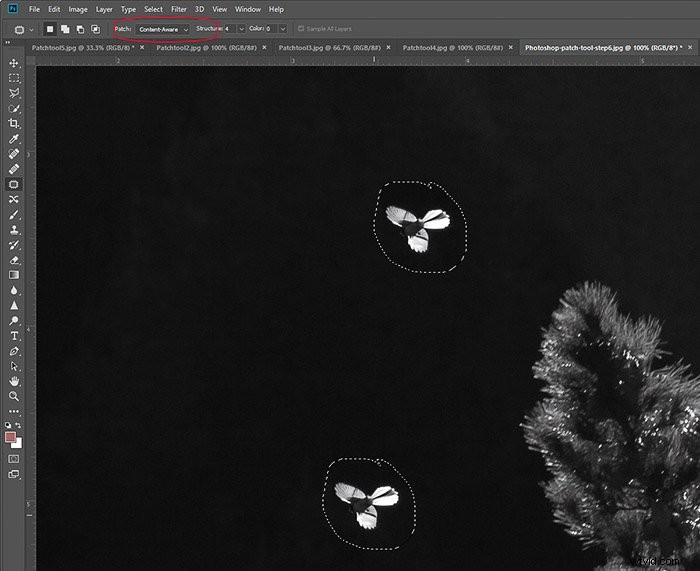Image resolution: width=700 pixels, height=571 pixels.
Task: Open the View menu
Action: pyautogui.click(x=219, y=9)
